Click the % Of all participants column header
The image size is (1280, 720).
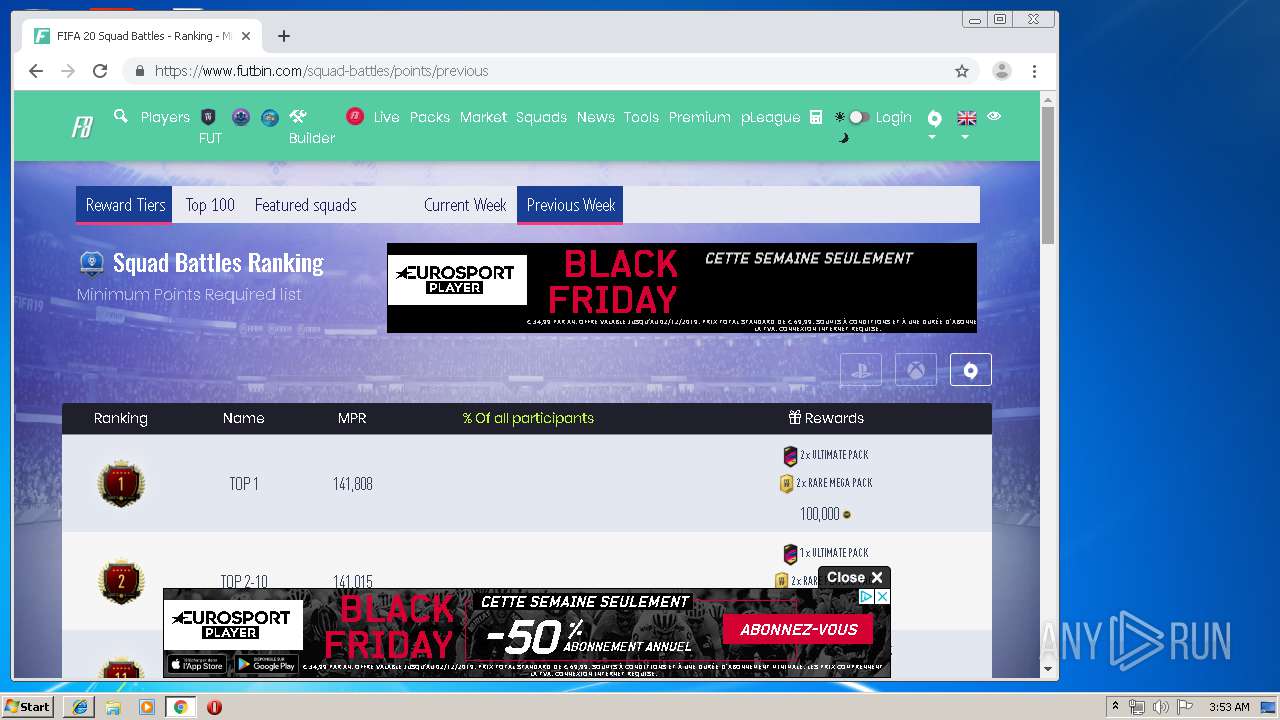pyautogui.click(x=528, y=418)
